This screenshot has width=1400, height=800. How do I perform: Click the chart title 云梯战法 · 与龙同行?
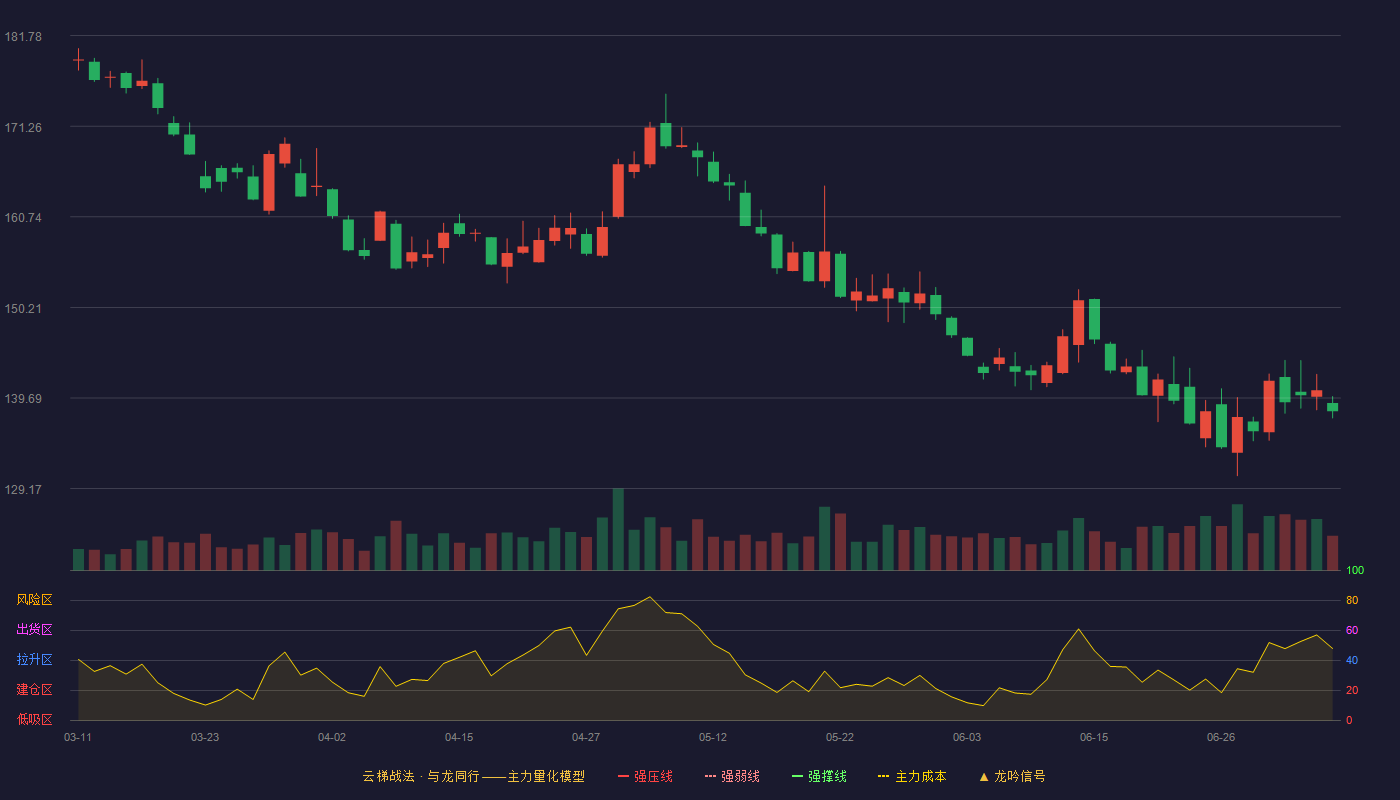(x=421, y=776)
